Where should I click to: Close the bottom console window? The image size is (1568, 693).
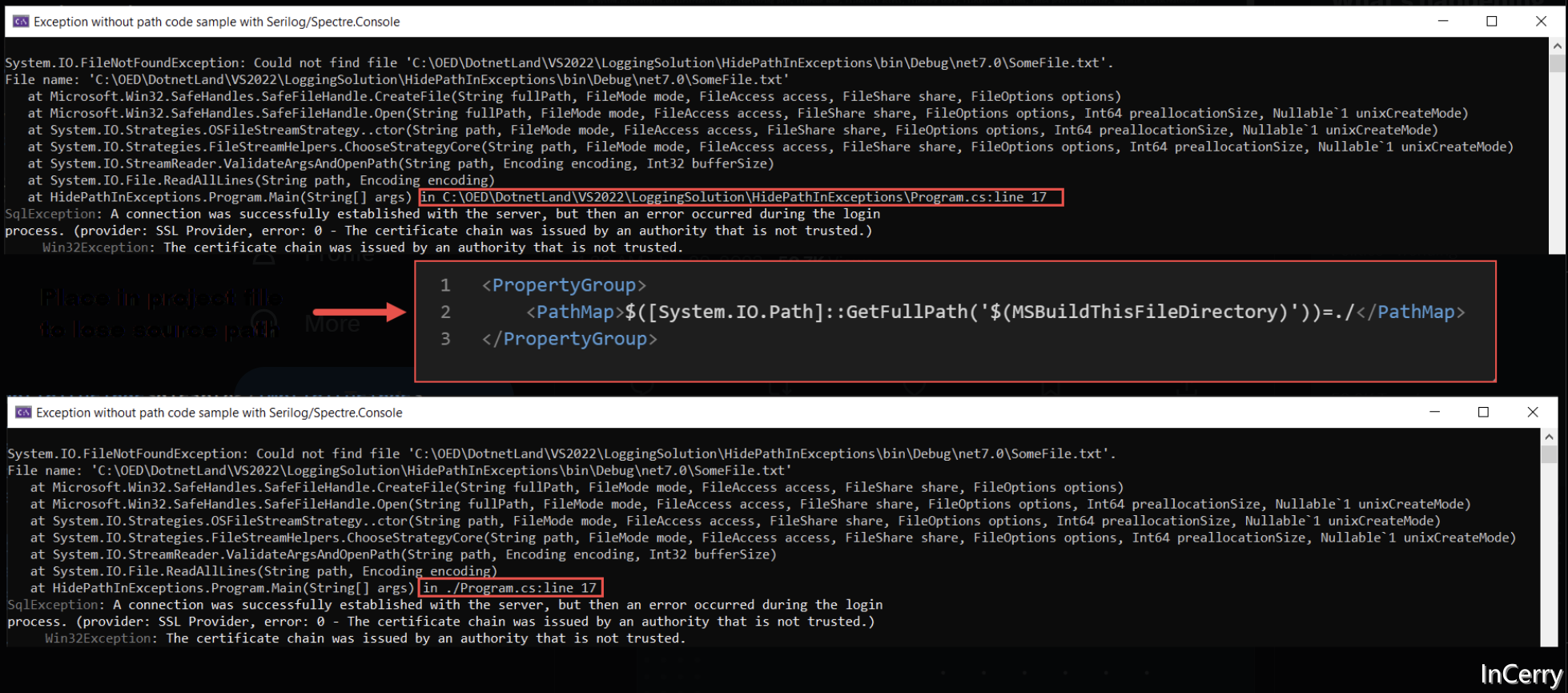point(1533,413)
